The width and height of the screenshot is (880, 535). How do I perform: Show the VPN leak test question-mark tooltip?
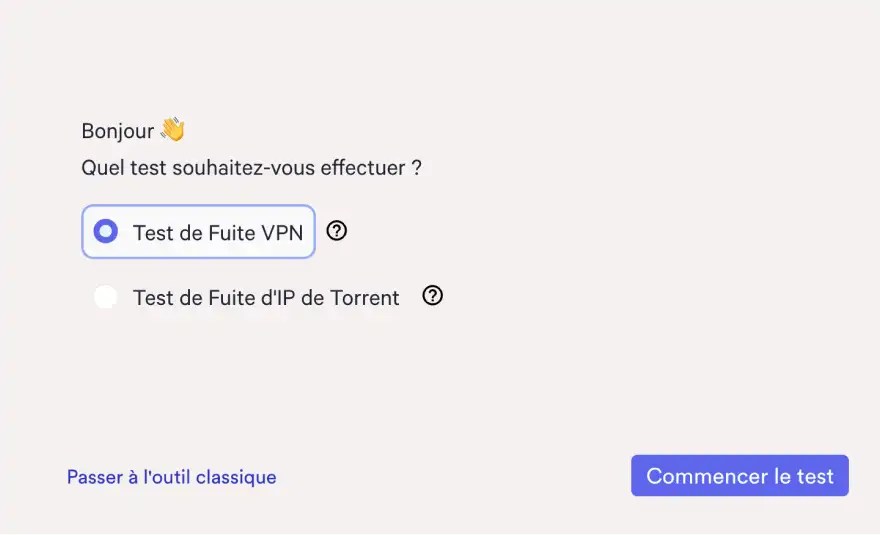point(337,231)
